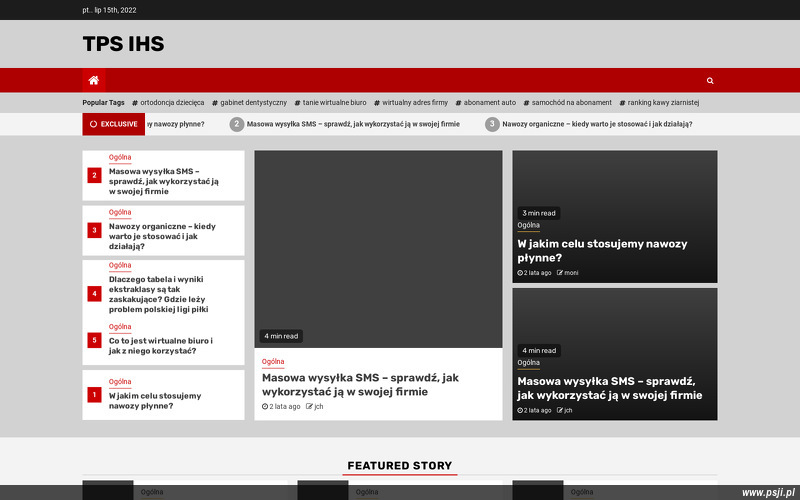Open ticker item 'Nawozy organiczne' headline

click(x=597, y=124)
